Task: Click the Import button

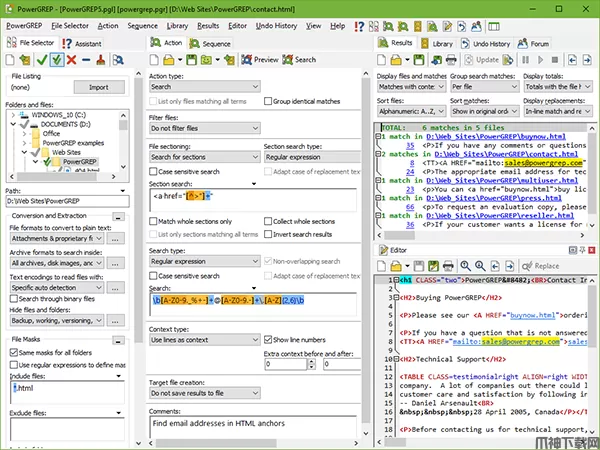Action: pyautogui.click(x=99, y=87)
